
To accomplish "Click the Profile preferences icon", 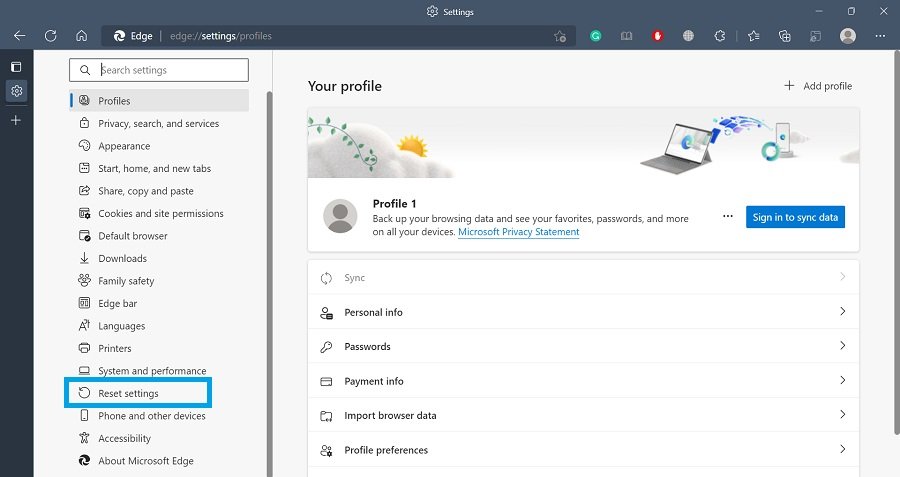I will [326, 451].
